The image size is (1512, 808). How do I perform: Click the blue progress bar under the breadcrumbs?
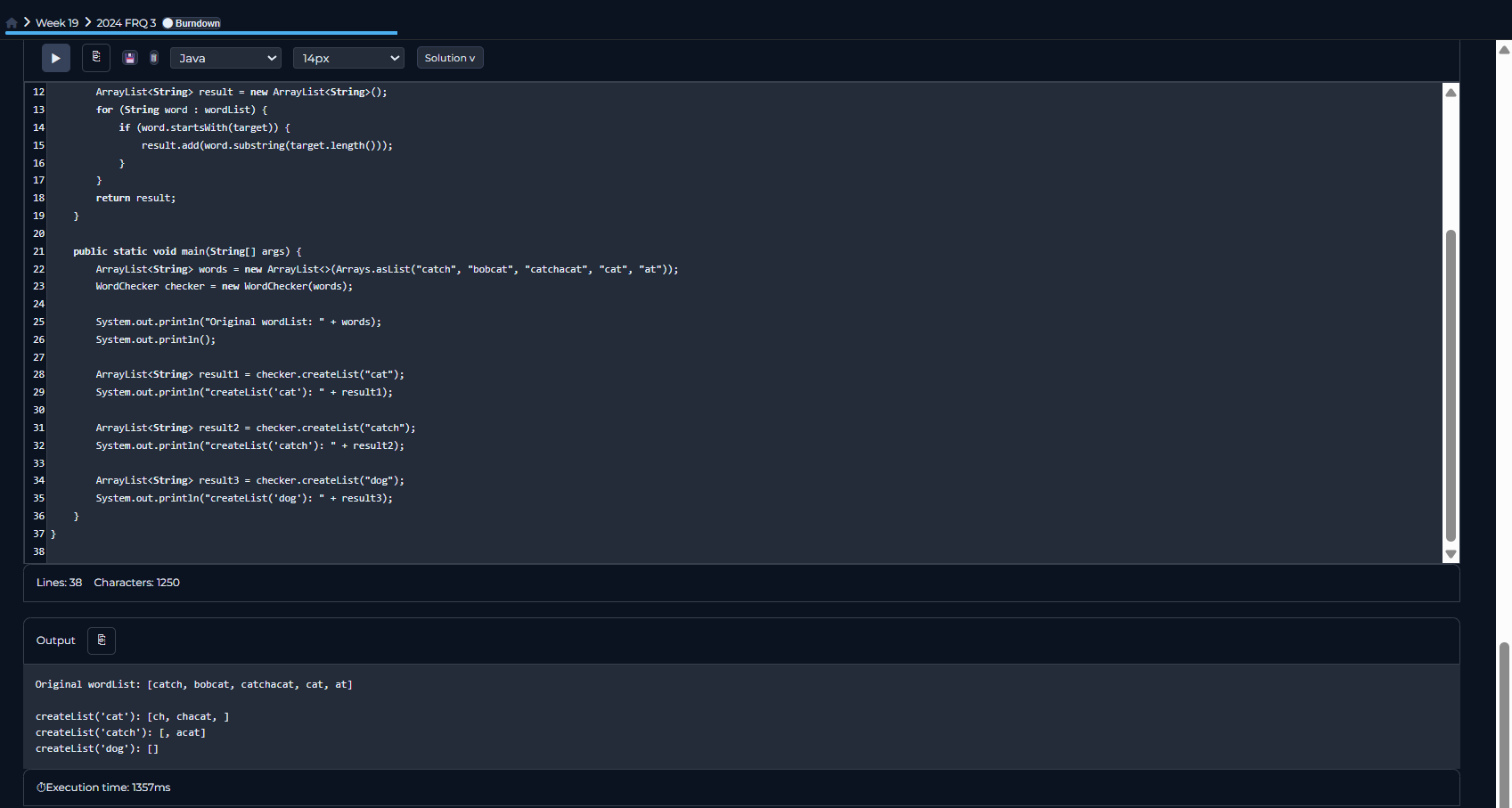point(201,33)
